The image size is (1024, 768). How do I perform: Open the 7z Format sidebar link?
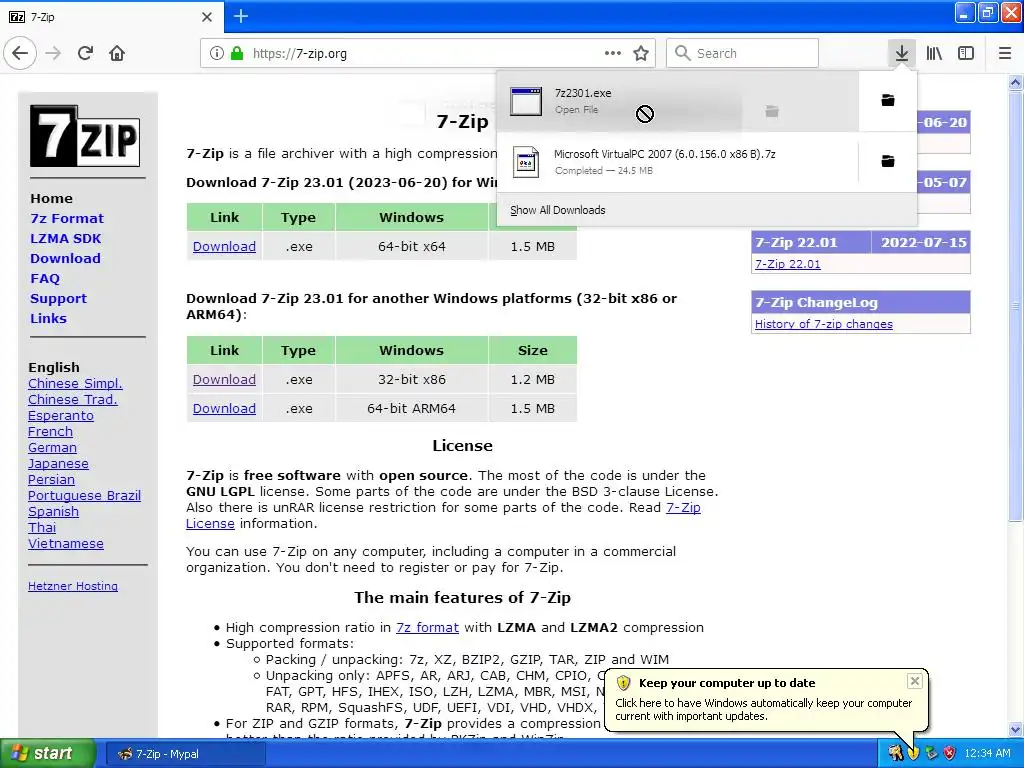point(67,219)
